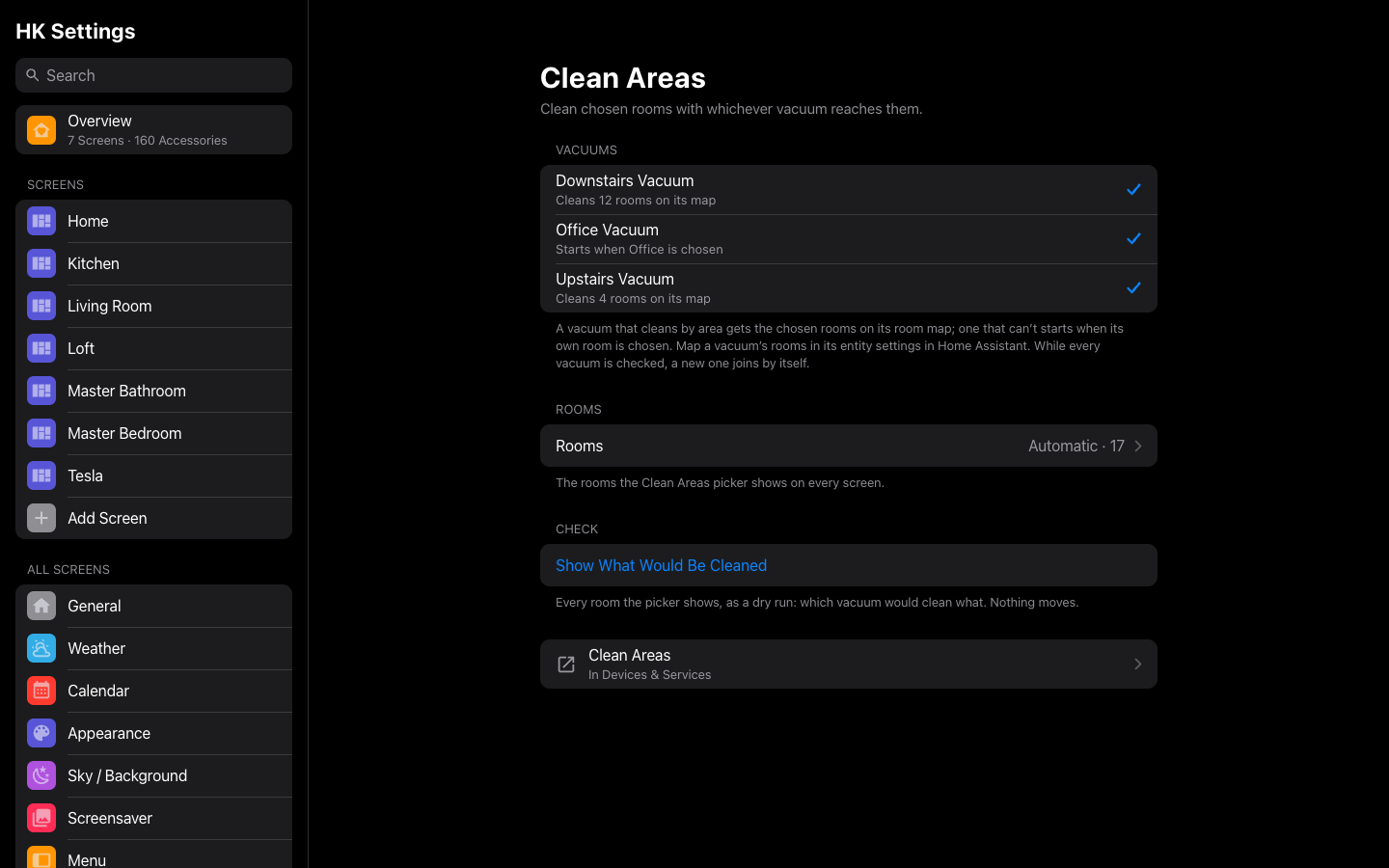The width and height of the screenshot is (1389, 868).
Task: Open the Screensaver settings item
Action: click(x=153, y=818)
